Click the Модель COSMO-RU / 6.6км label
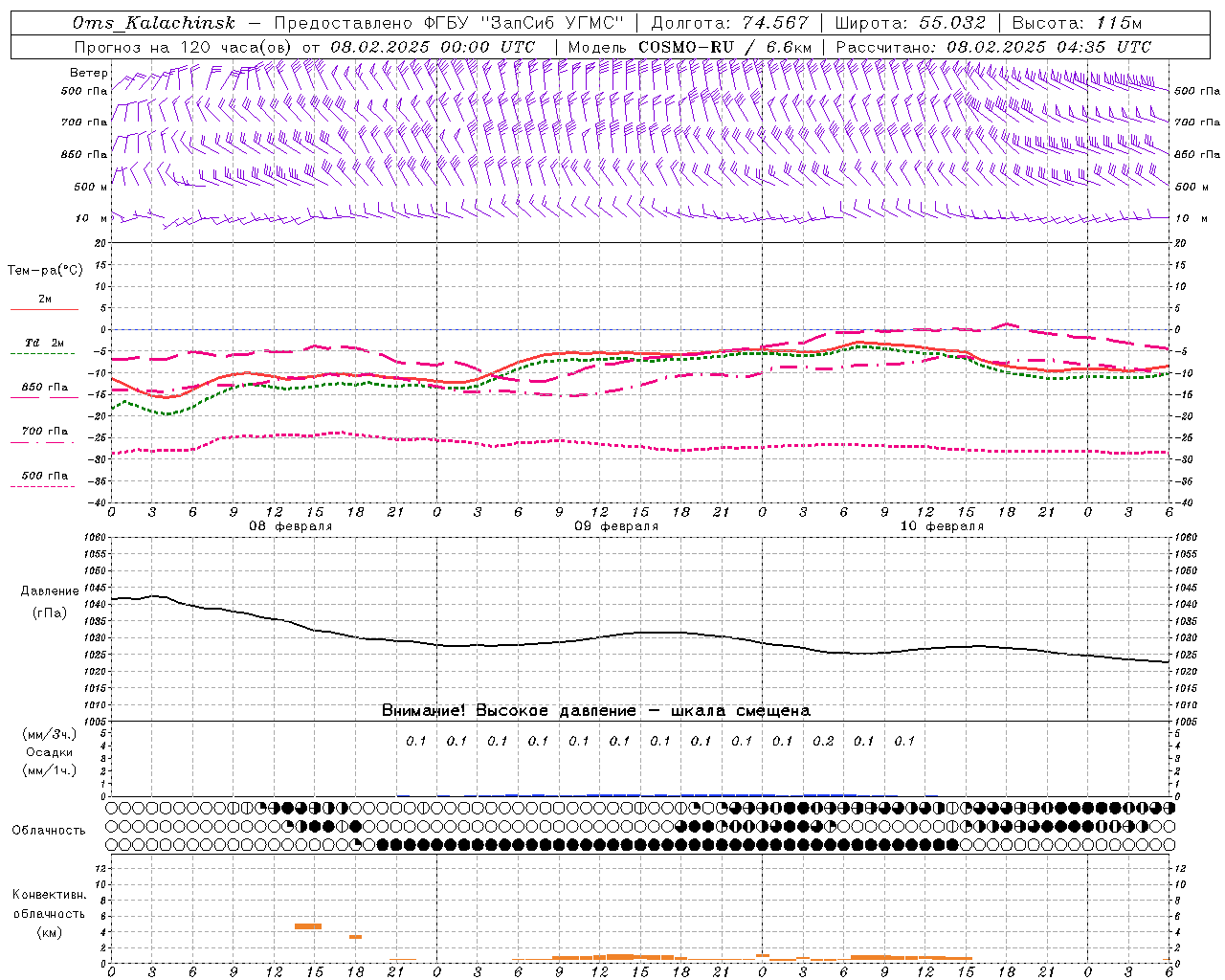The height and width of the screenshot is (980, 1225). click(x=690, y=47)
